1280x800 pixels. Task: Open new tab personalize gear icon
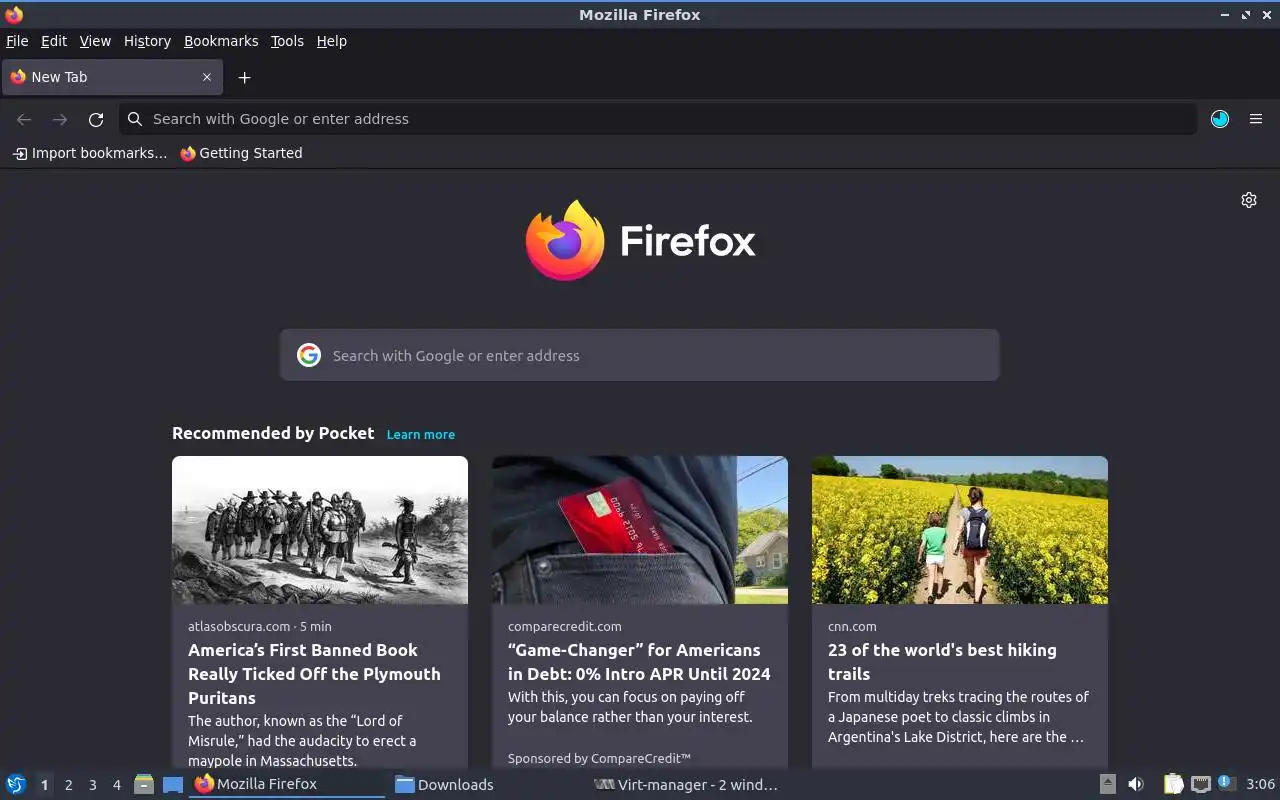point(1249,200)
